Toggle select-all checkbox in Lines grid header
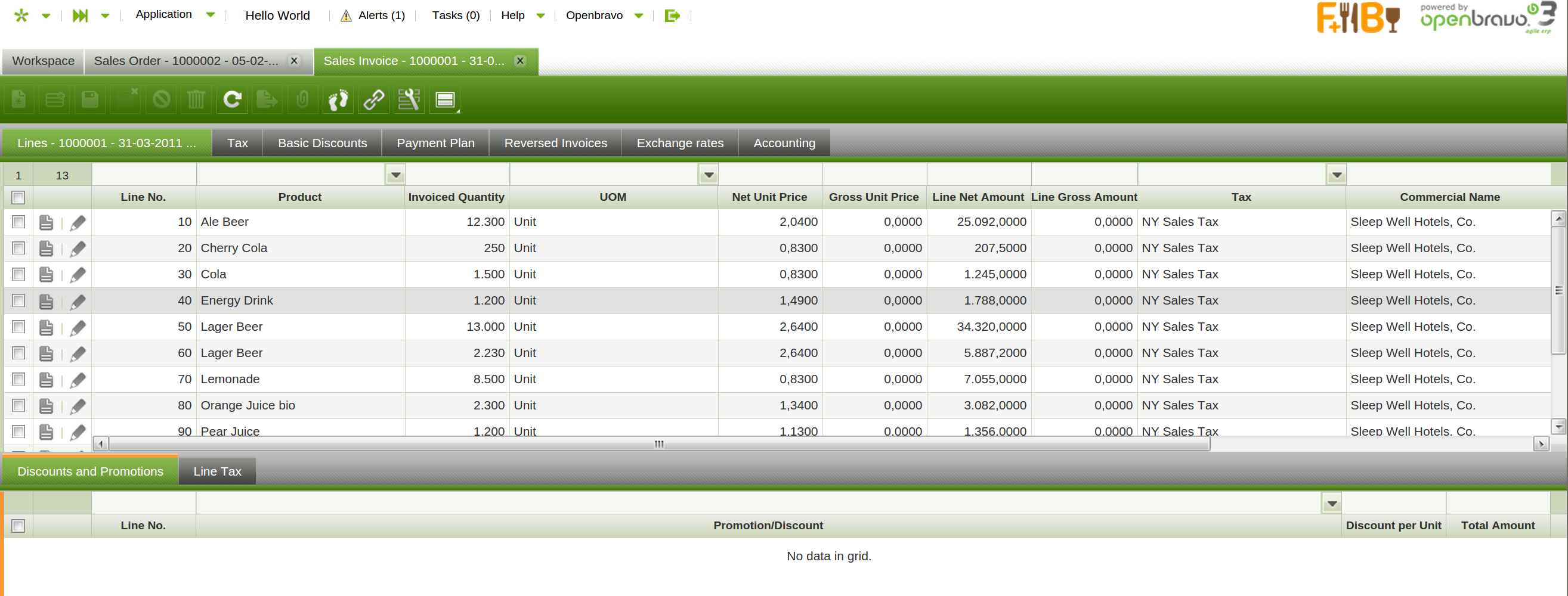 (18, 197)
